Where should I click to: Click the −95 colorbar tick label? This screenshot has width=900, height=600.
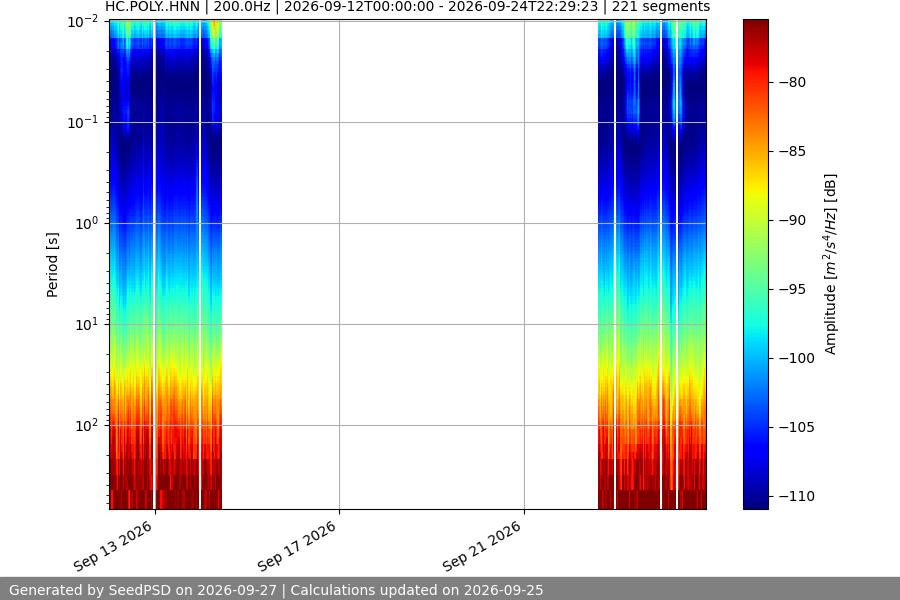tap(793, 289)
